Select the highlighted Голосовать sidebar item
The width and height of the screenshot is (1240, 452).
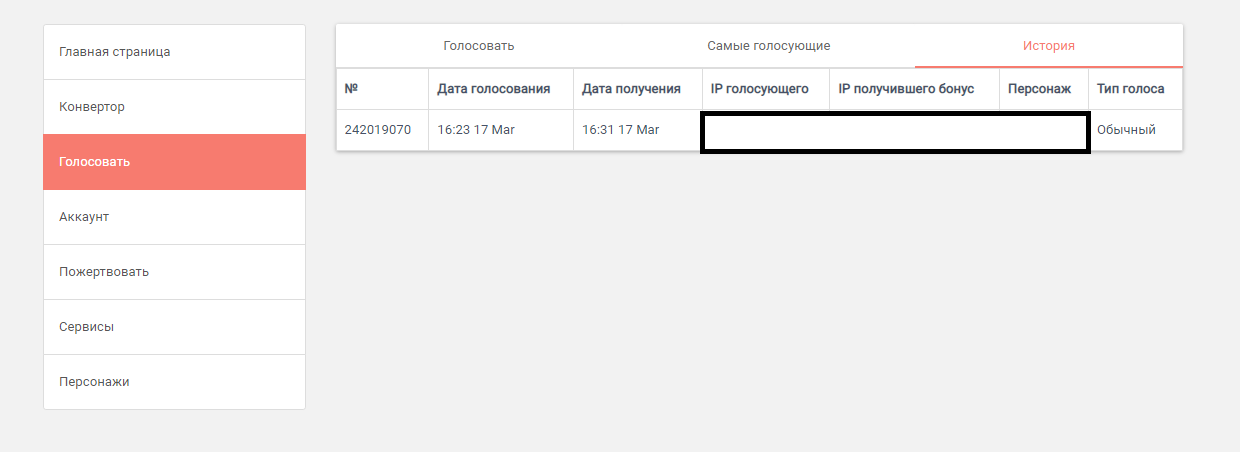pos(174,162)
